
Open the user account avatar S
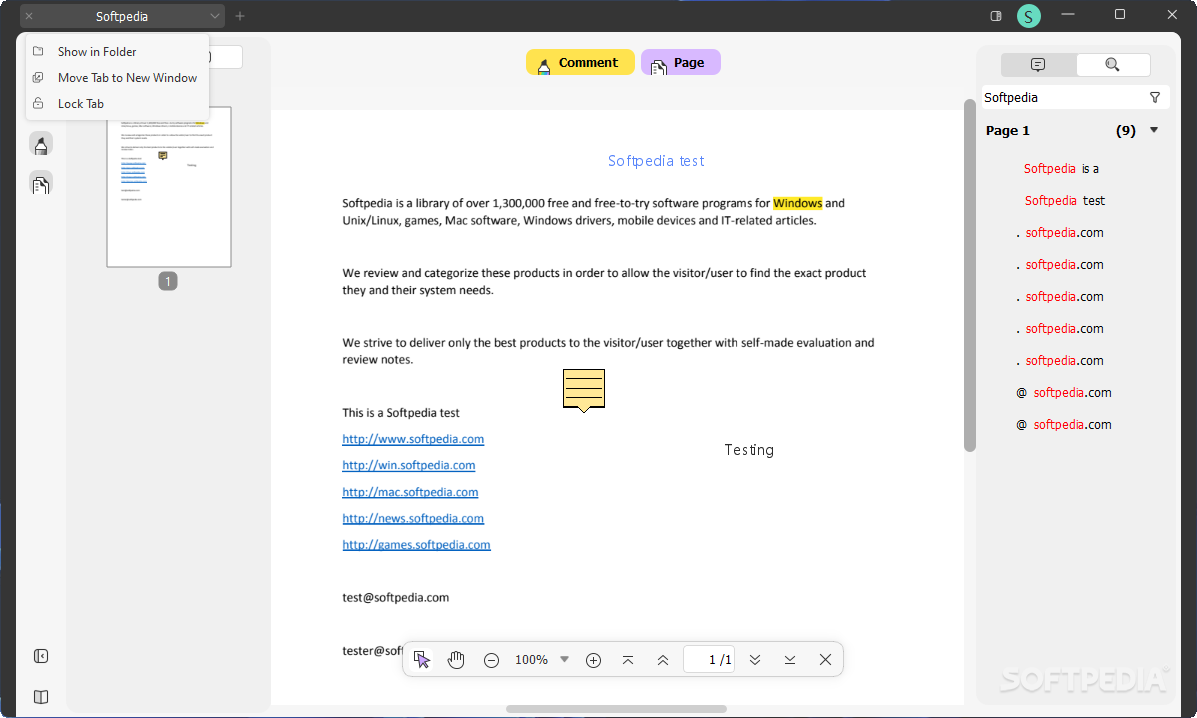1028,16
